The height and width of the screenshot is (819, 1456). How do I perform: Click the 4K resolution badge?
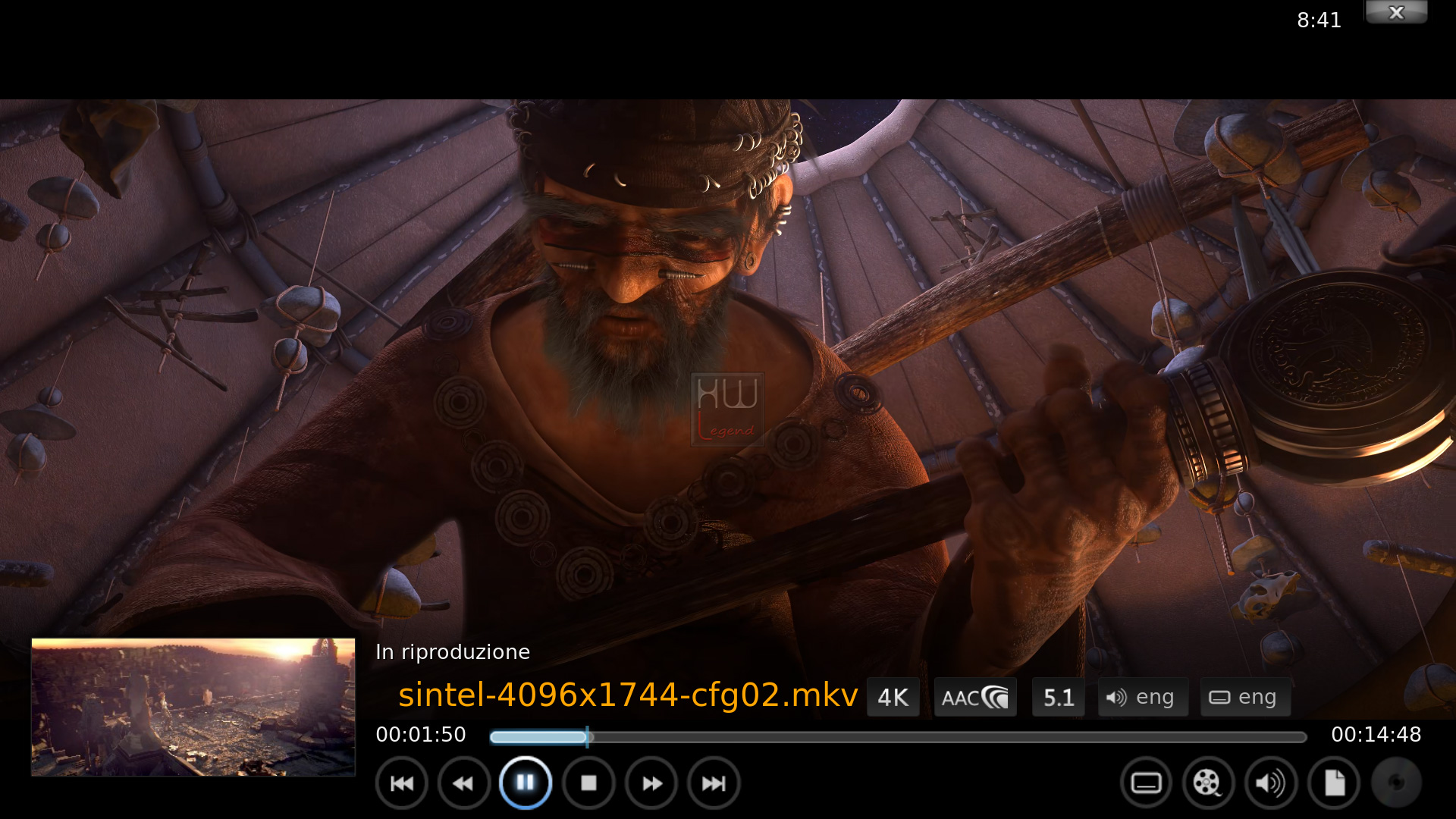coord(893,697)
